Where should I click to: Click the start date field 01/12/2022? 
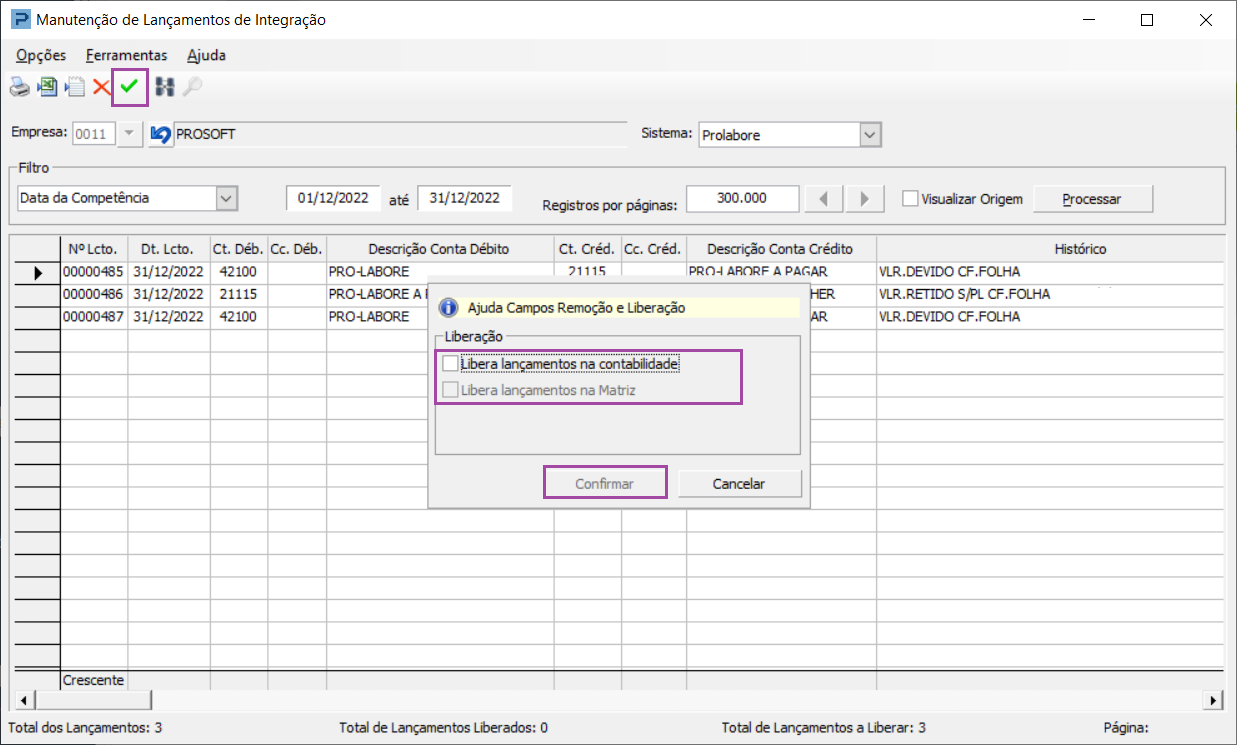tap(334, 198)
